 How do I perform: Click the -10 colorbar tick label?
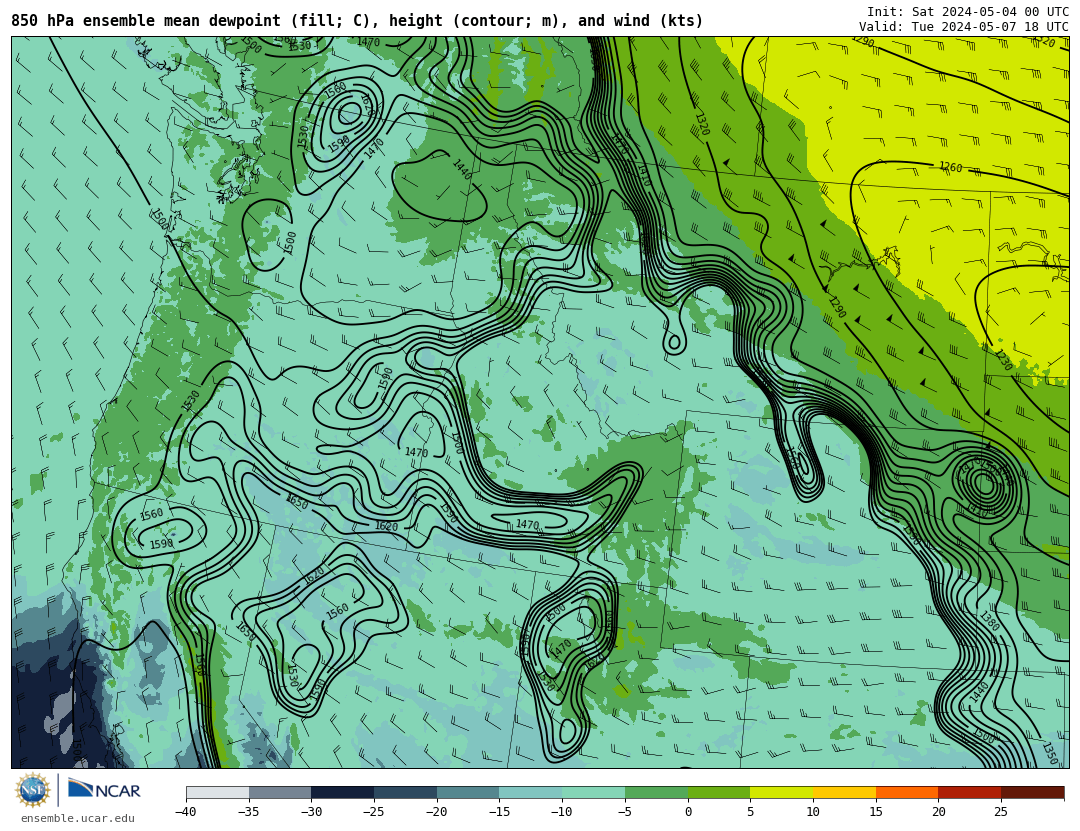coord(561,812)
